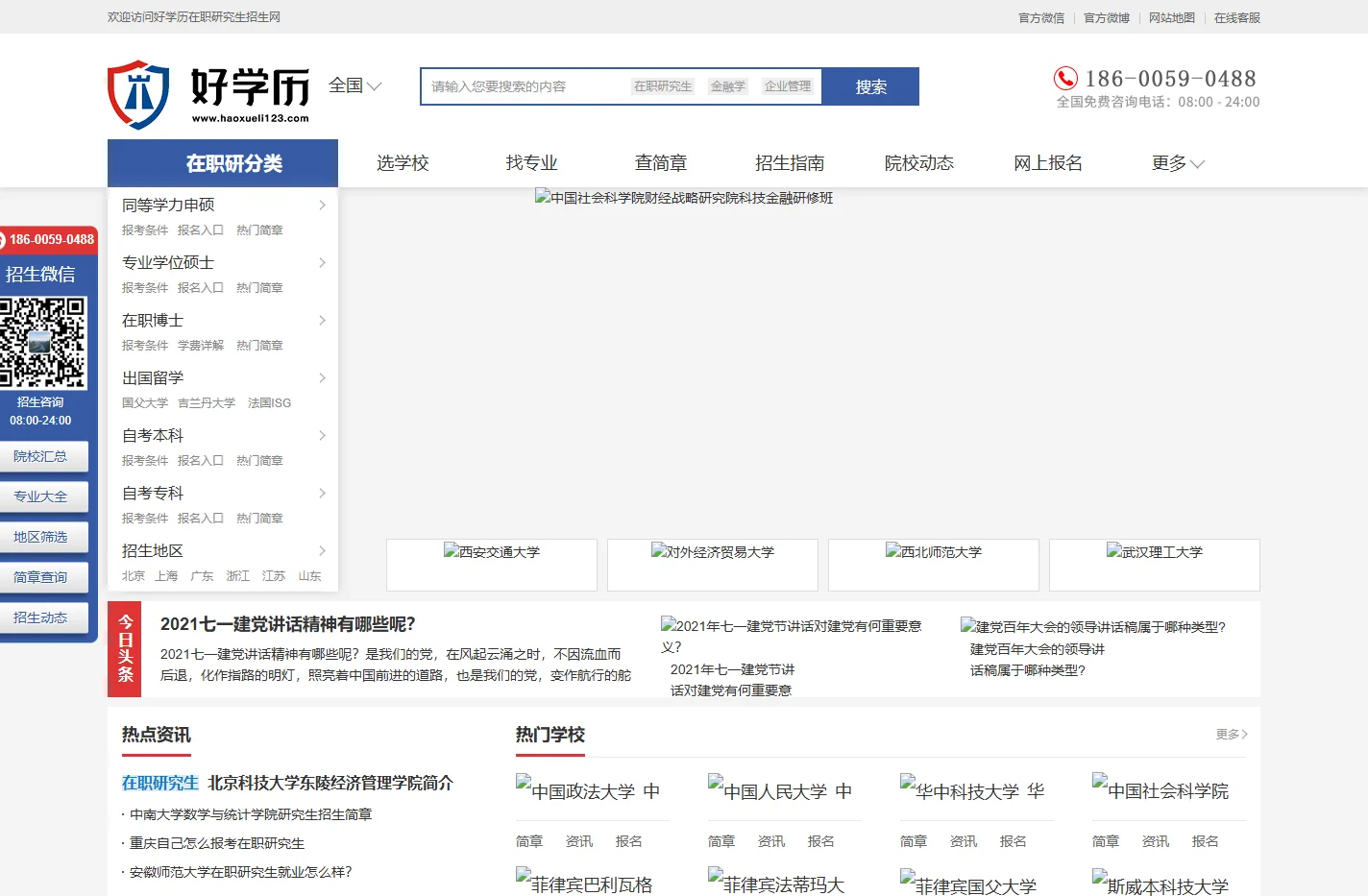Focus the search content input field
Screen dimensions: 1368x896
click(x=524, y=86)
